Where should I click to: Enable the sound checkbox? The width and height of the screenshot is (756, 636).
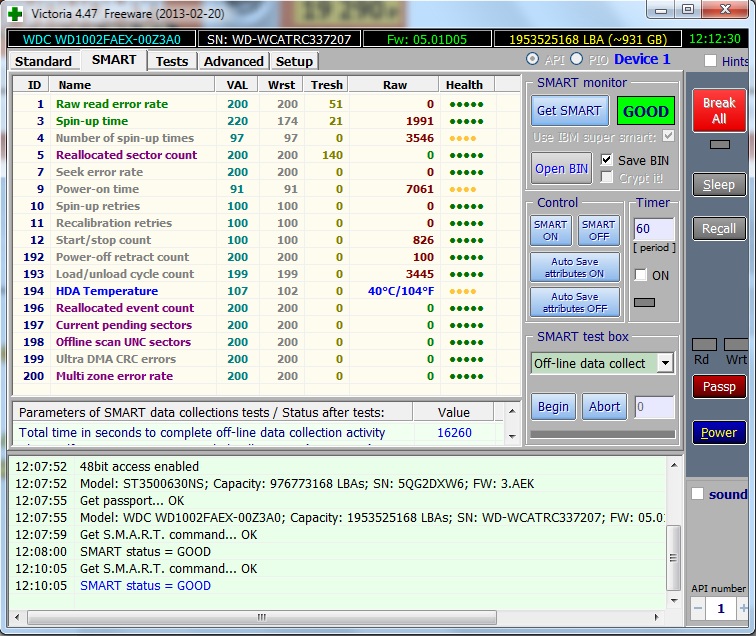pyautogui.click(x=698, y=494)
